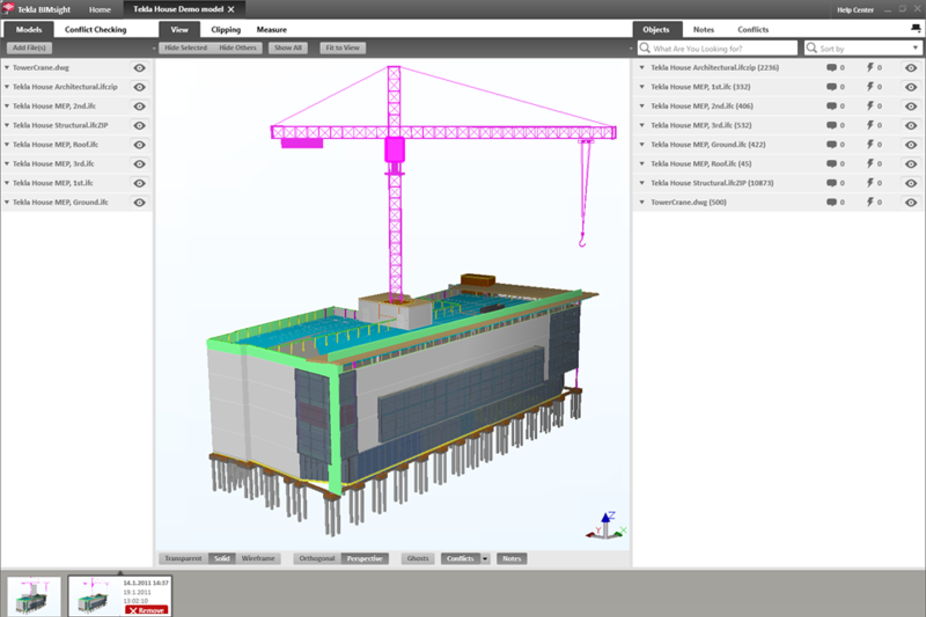Expand Tekla House Architectural.ifczip in Models list
926x617 pixels.
click(6, 87)
